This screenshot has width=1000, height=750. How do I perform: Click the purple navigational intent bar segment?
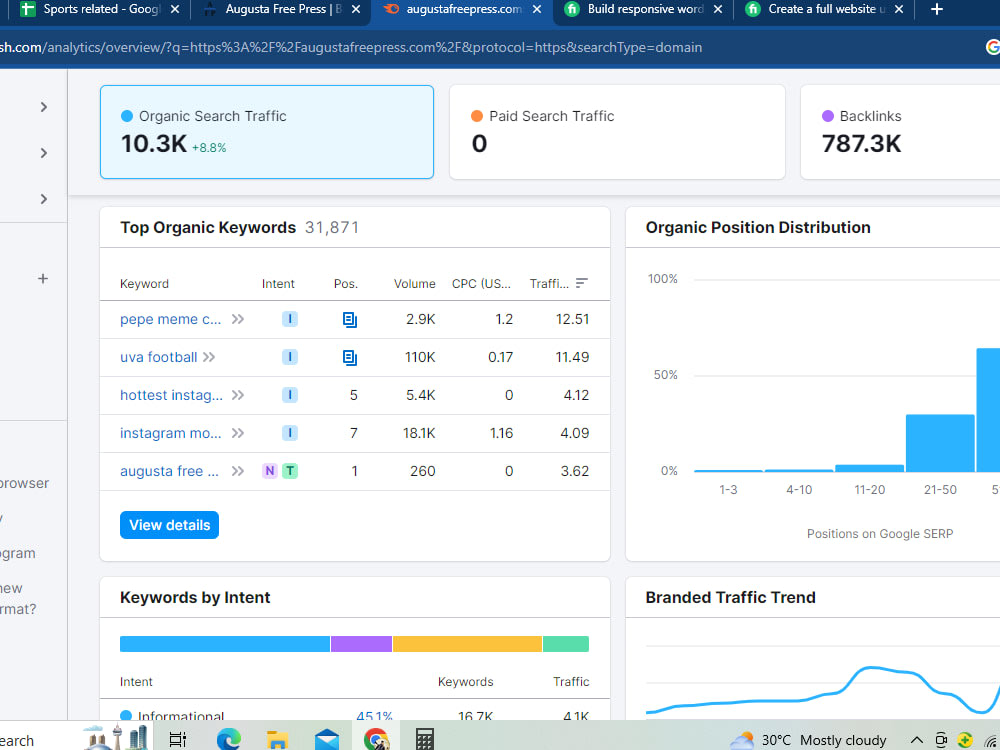(x=361, y=643)
